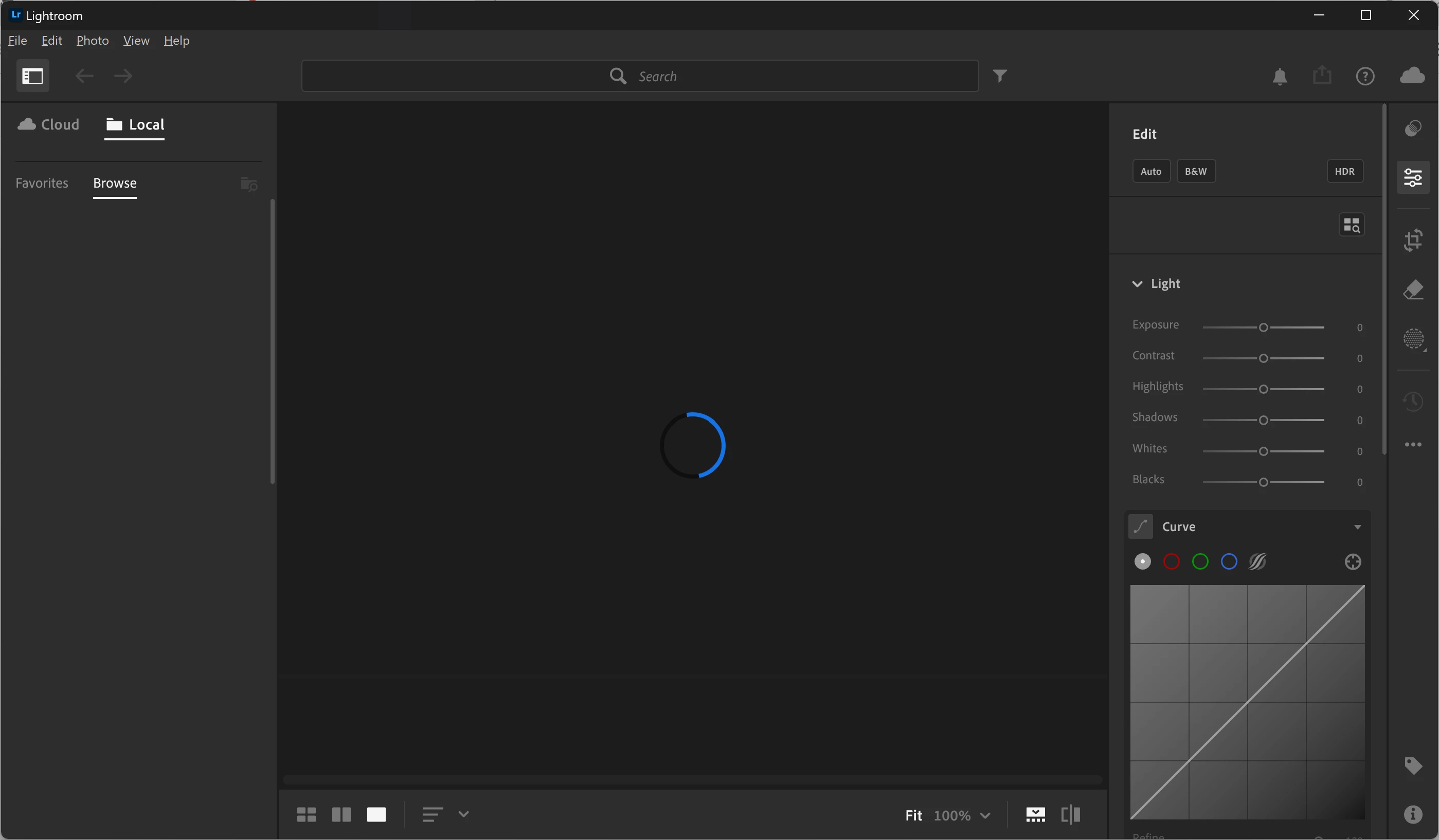The width and height of the screenshot is (1439, 840).
Task: Collapse the Light section
Action: coord(1137,284)
